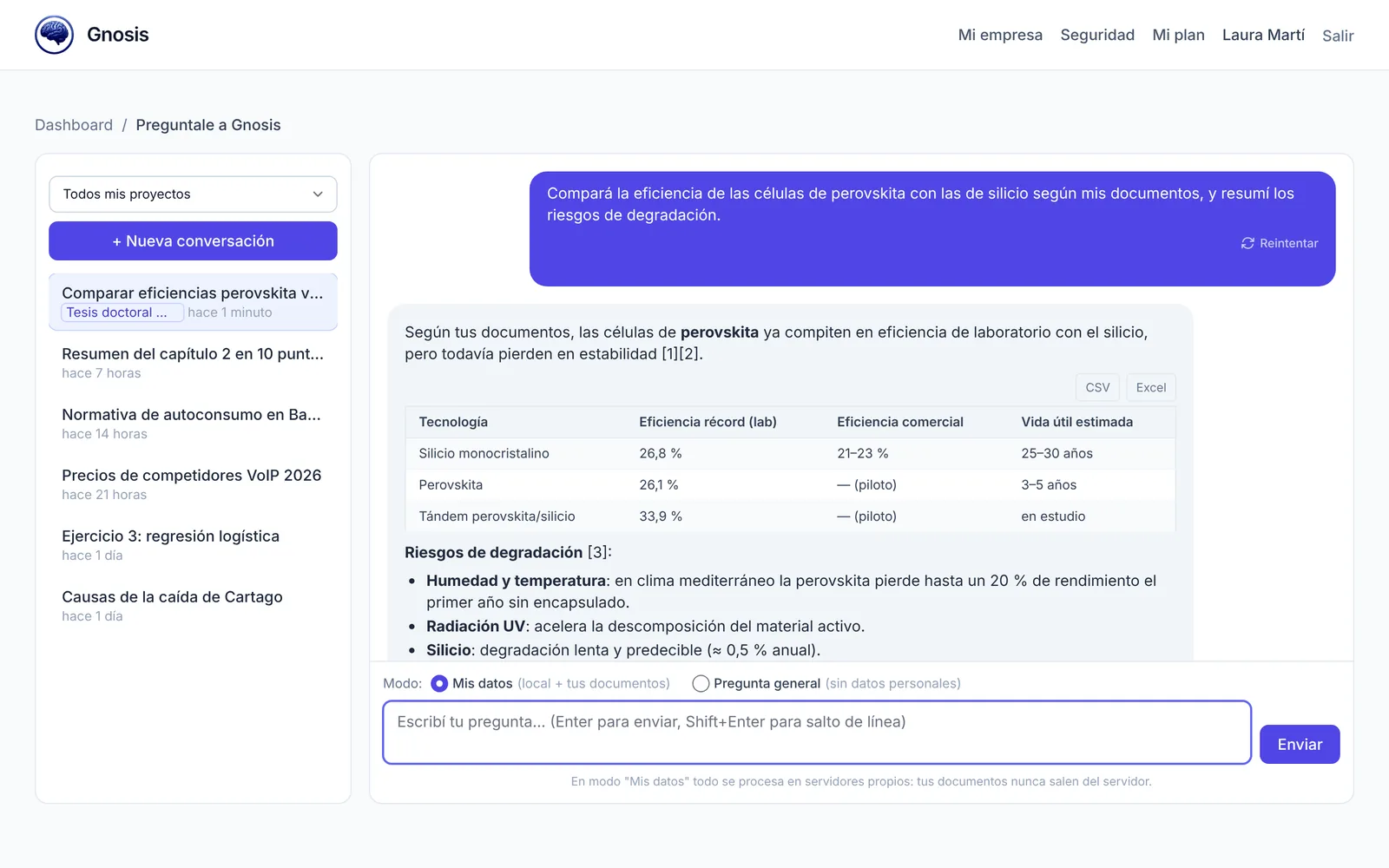The width and height of the screenshot is (1389, 868).
Task: Open Mi empresa in top menu
Action: (1000, 35)
